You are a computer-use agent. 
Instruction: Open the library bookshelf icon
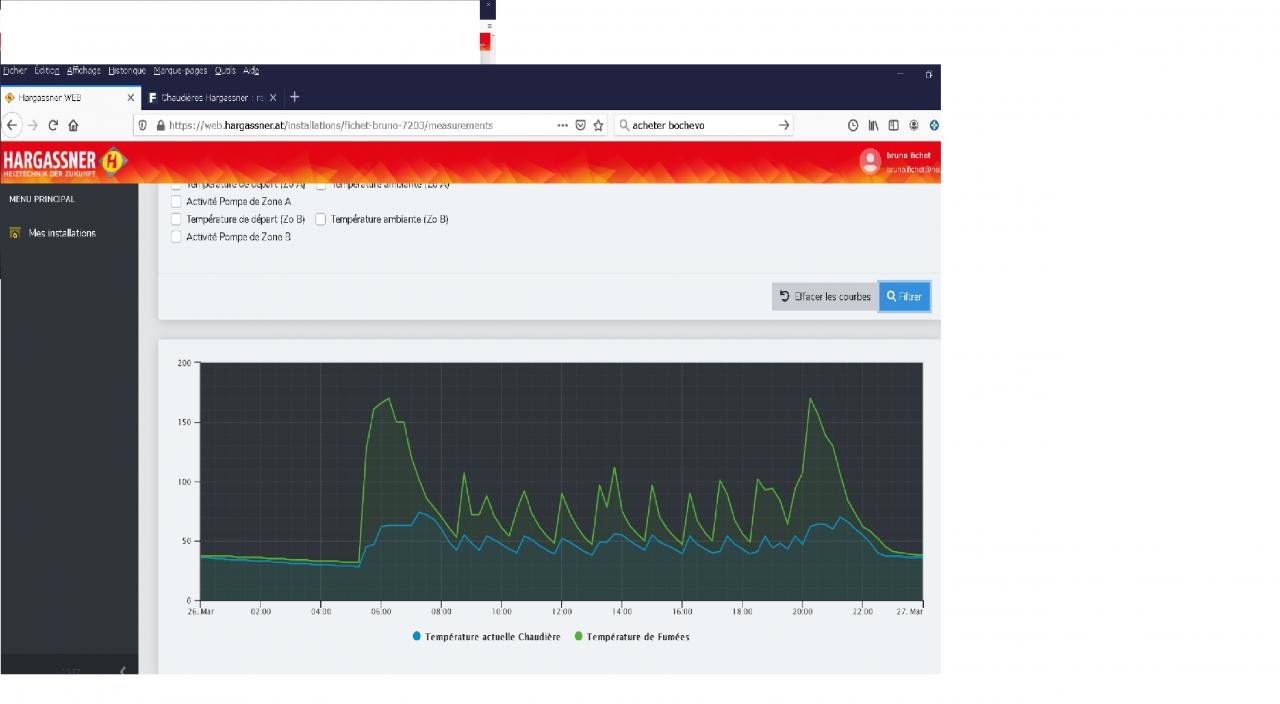coord(873,125)
